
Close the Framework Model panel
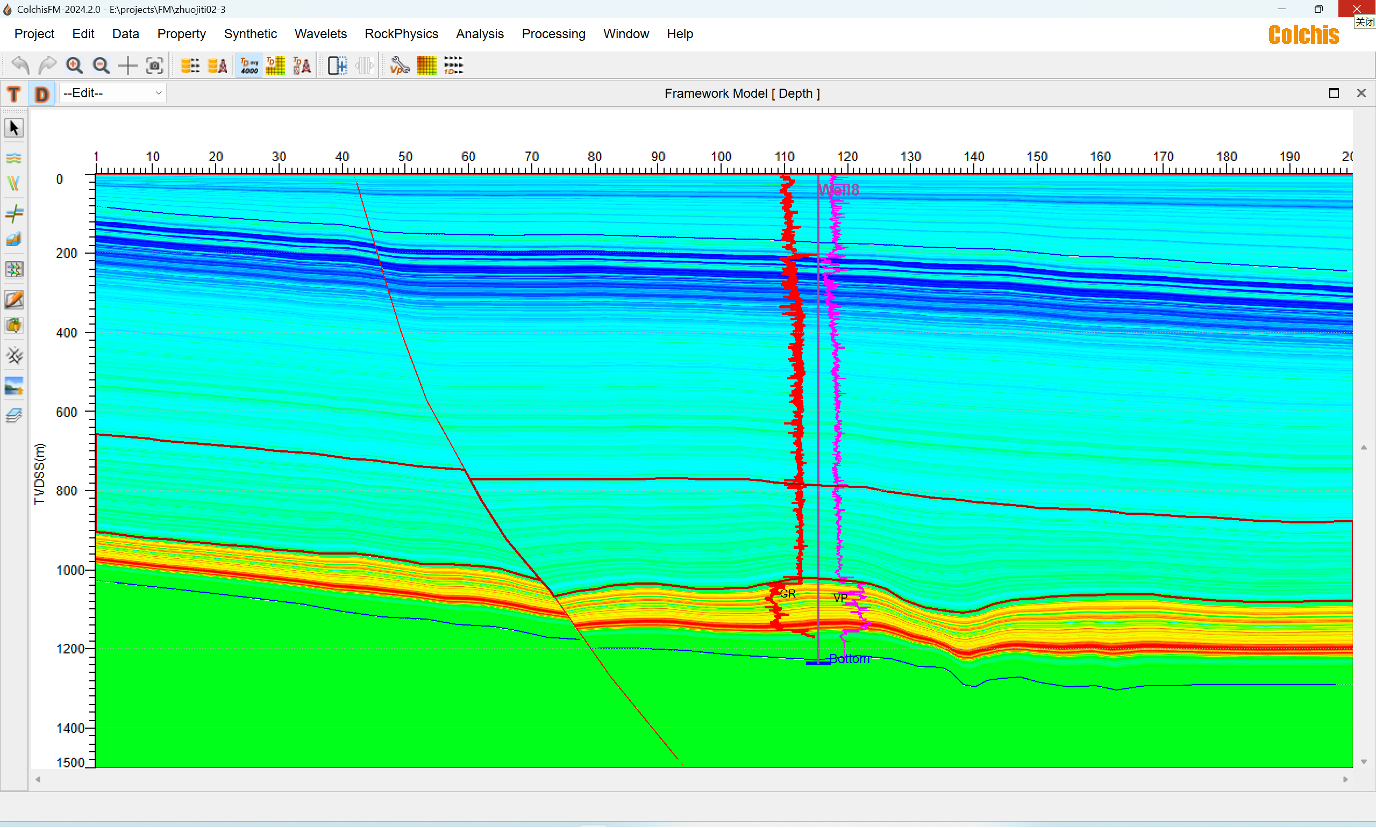click(1361, 93)
